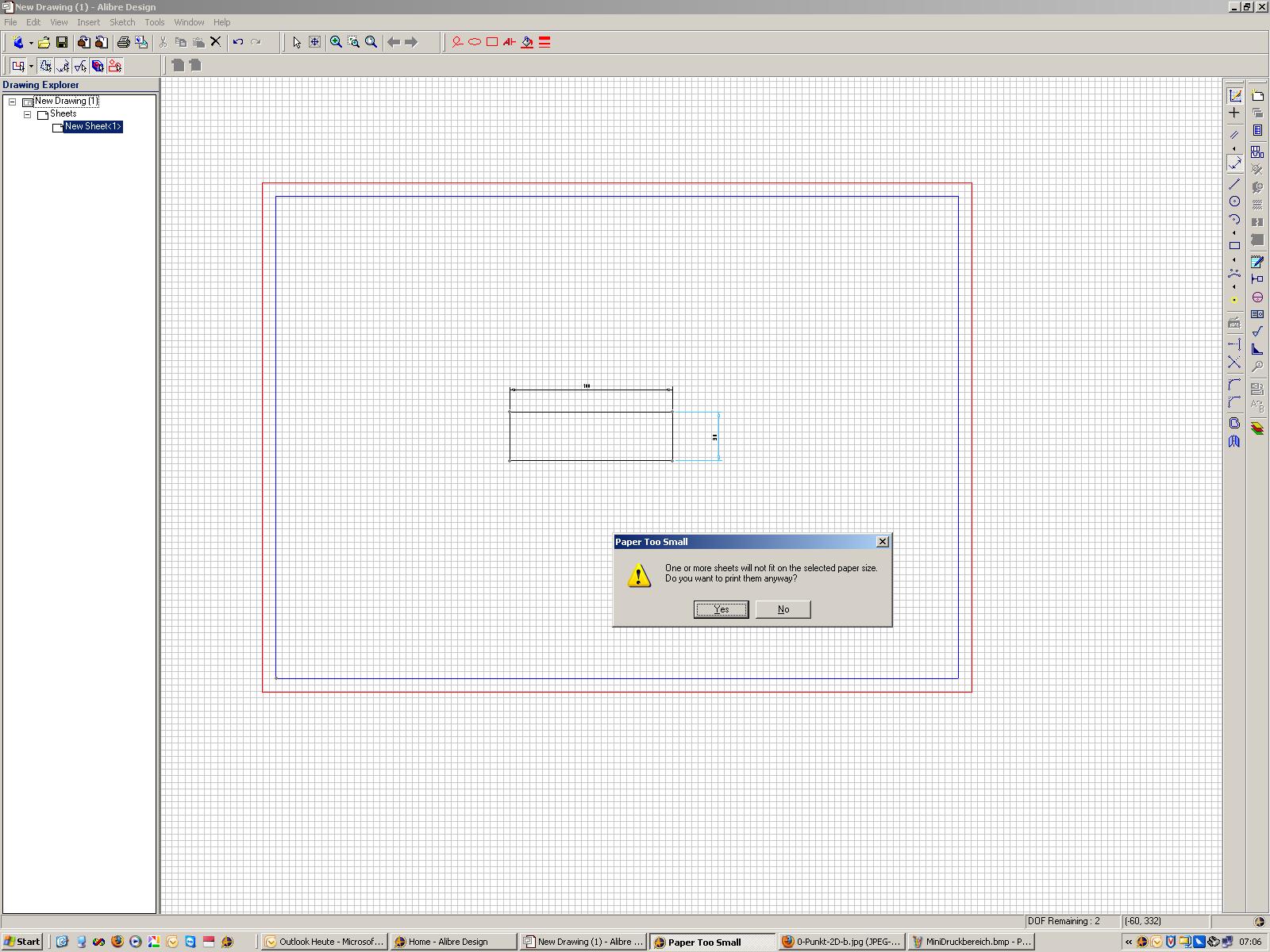Switch to Outlook Heute taskbar window
This screenshot has height=952, width=1270.
point(325,942)
